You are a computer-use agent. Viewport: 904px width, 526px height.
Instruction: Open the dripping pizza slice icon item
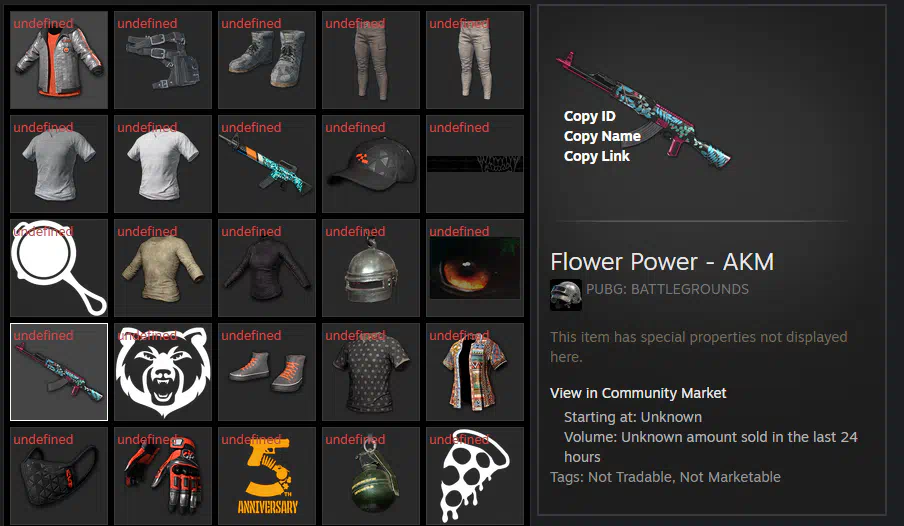[475, 476]
